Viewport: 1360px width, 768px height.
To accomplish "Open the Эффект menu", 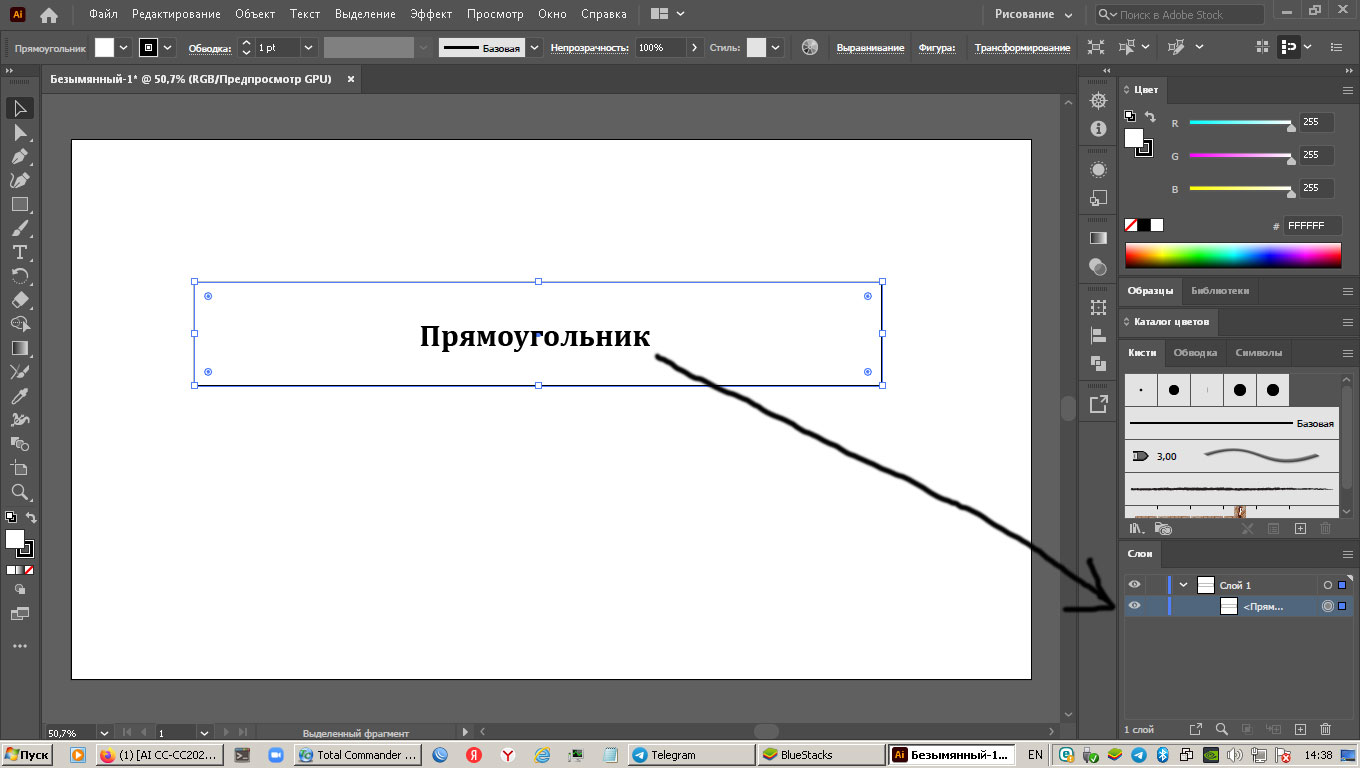I will point(431,15).
